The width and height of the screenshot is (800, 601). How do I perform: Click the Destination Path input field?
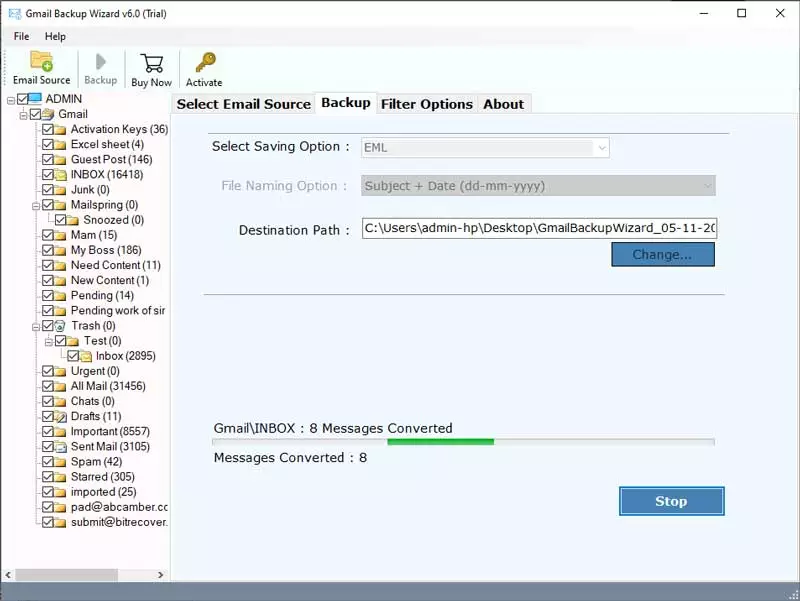coord(539,228)
